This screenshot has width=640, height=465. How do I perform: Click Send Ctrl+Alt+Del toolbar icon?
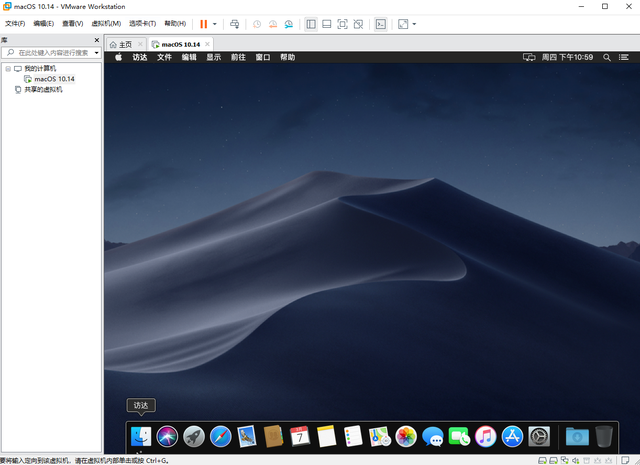click(x=234, y=24)
